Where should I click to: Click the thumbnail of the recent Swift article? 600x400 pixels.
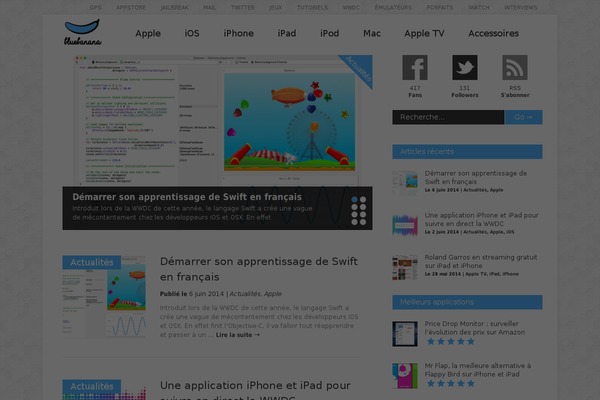pyautogui.click(x=405, y=183)
